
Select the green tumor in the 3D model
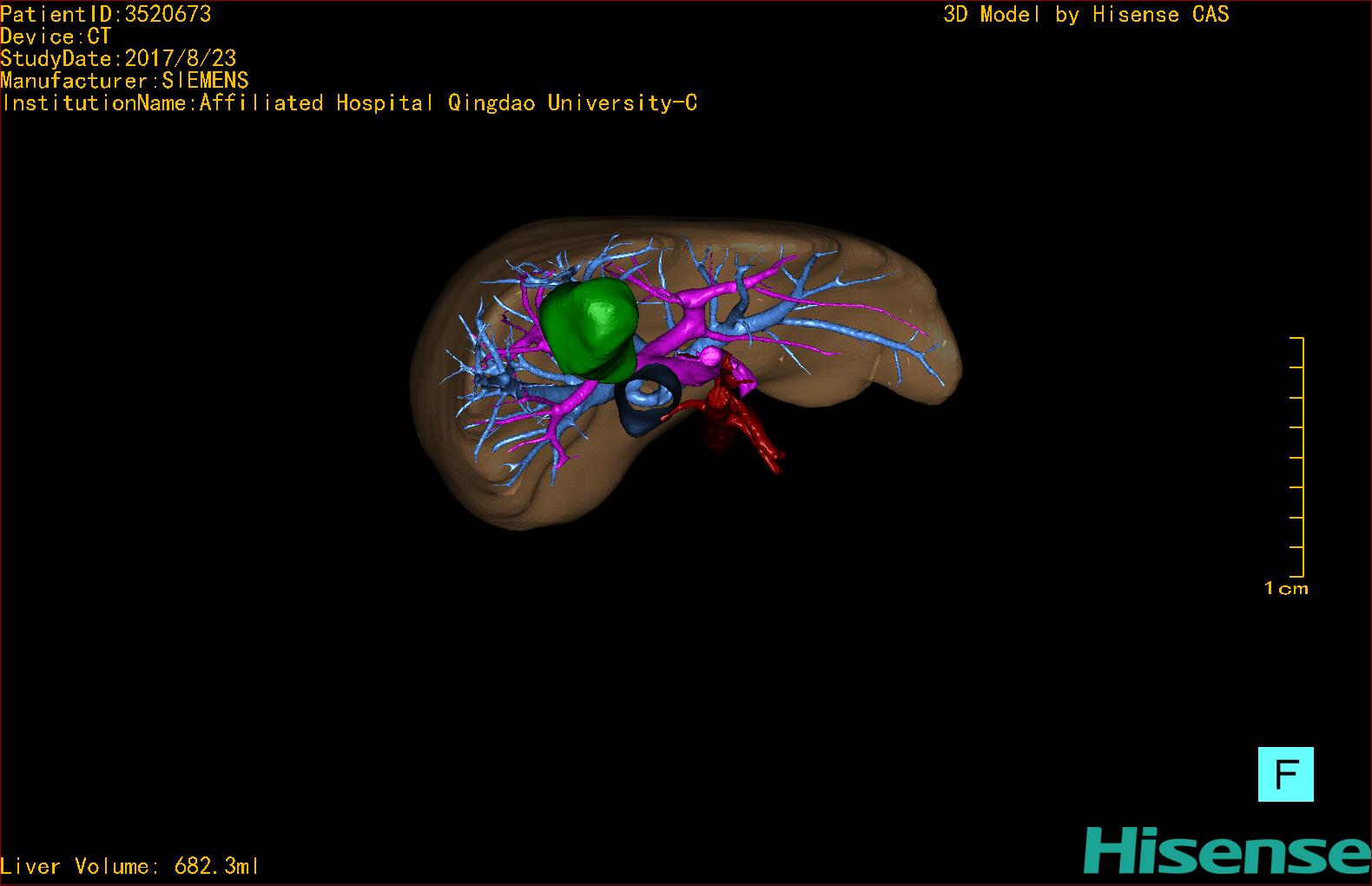click(x=588, y=330)
